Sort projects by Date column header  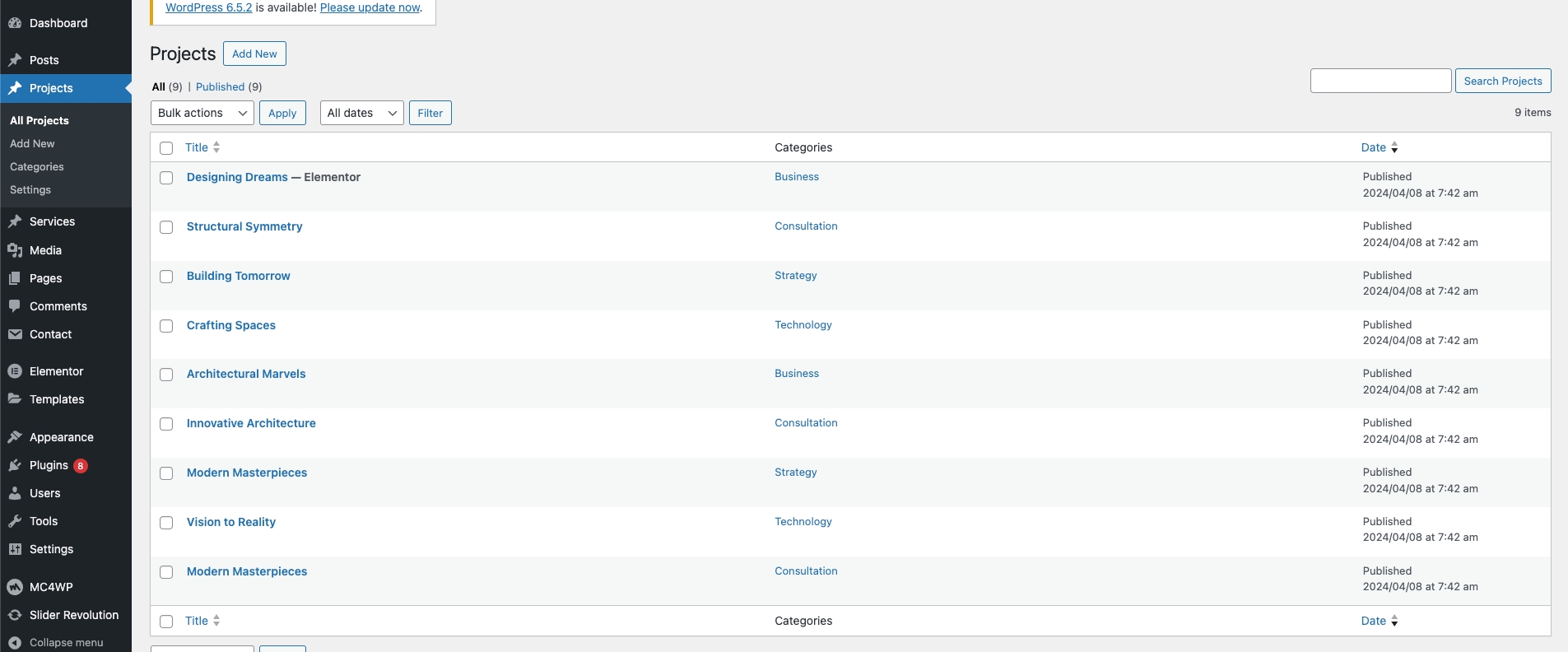pos(1373,147)
